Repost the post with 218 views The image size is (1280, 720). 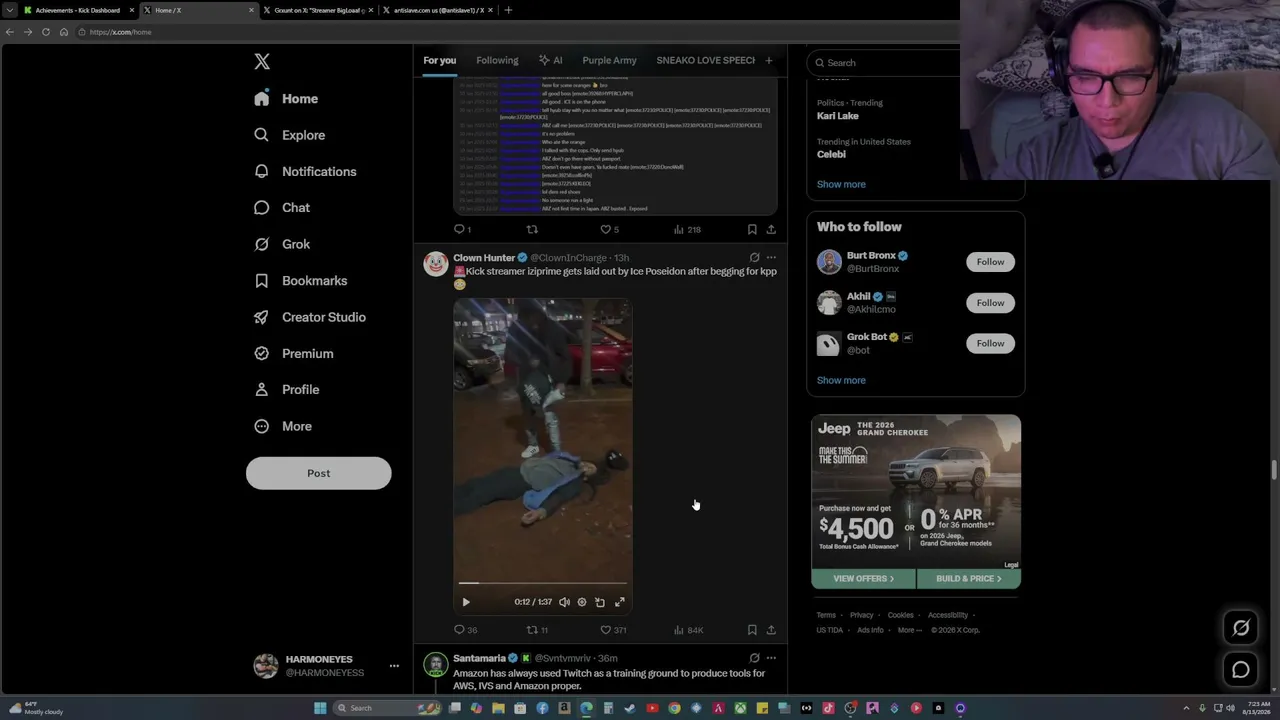coord(532,229)
